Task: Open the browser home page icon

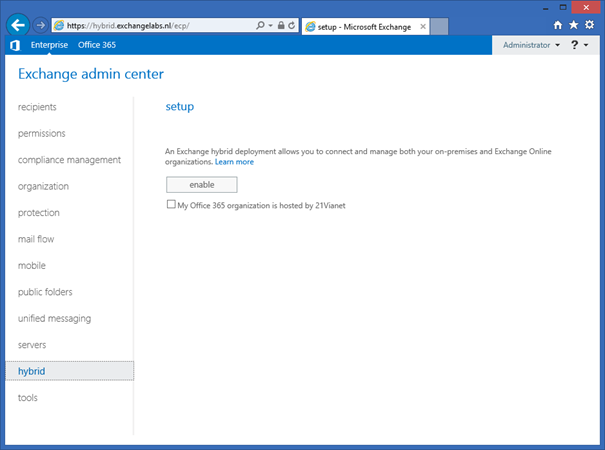Action: (557, 24)
